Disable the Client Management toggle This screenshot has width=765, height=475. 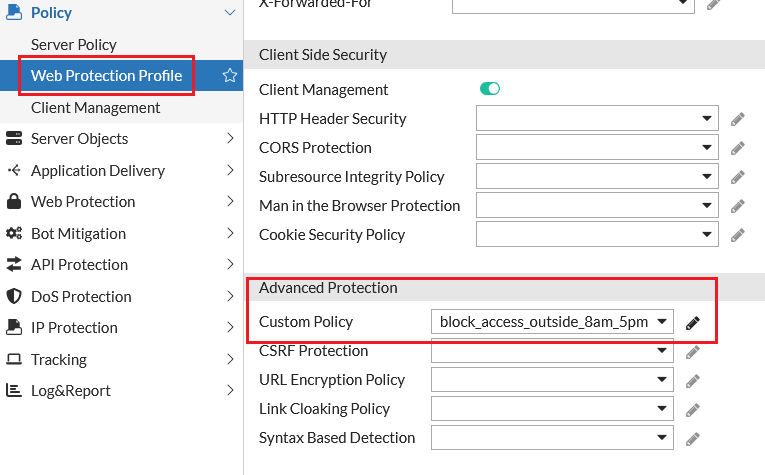pyautogui.click(x=490, y=89)
